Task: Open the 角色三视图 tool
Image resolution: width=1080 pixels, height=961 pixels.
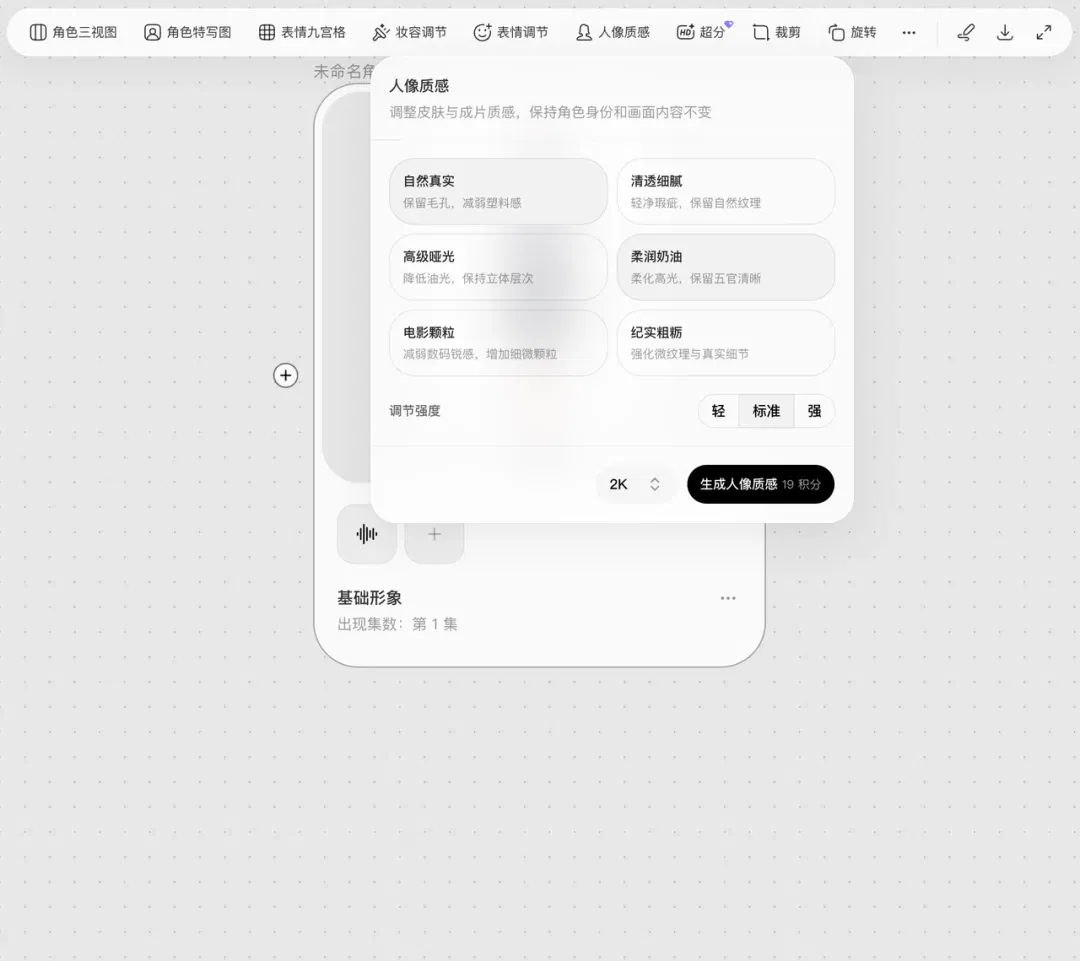Action: pos(73,32)
